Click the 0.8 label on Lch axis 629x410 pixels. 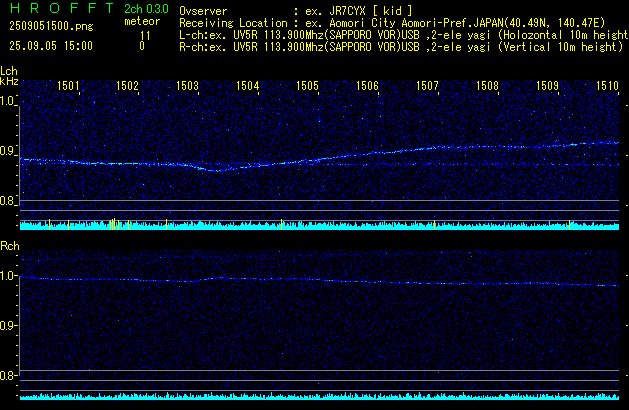pos(7,201)
